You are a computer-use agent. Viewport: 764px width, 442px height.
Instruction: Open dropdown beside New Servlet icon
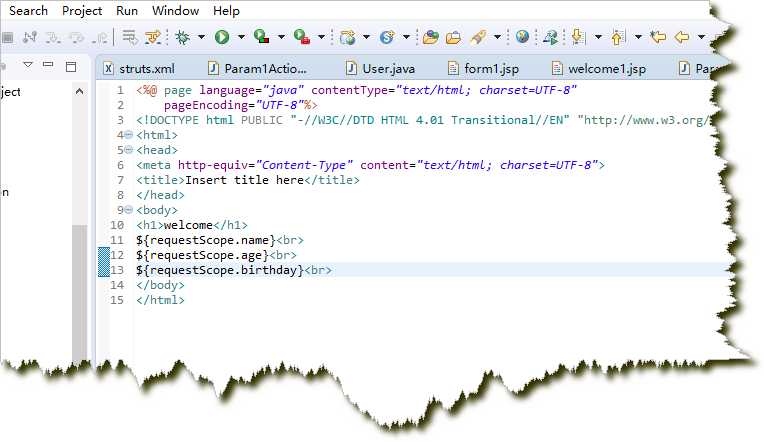tap(406, 37)
